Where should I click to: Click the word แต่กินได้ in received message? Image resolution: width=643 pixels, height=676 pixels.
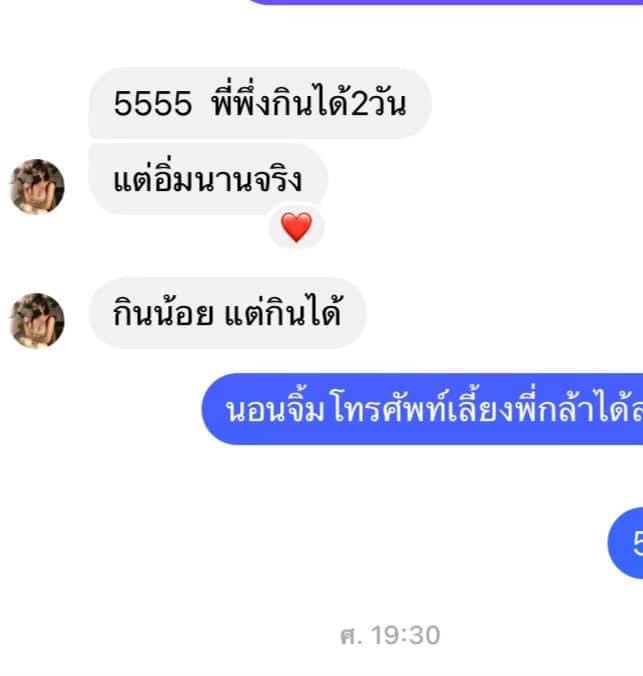click(284, 310)
